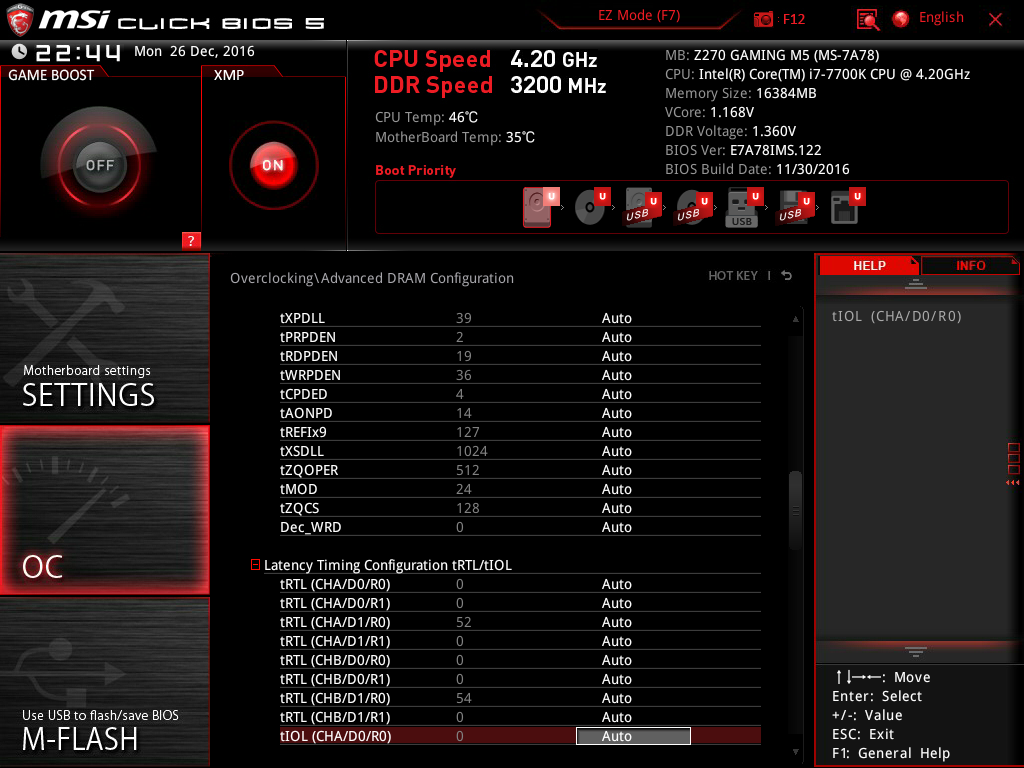The width and height of the screenshot is (1024, 768).
Task: Select the tCPDED row
Action: click(x=520, y=394)
